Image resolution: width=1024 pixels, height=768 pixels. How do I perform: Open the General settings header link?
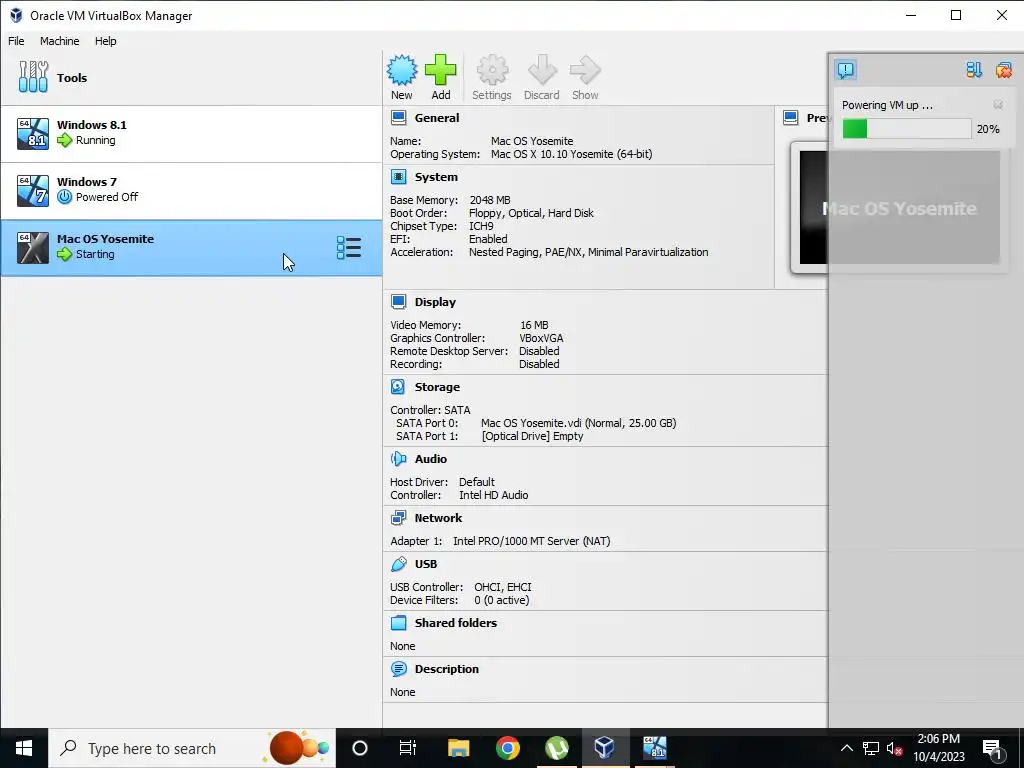pos(437,118)
